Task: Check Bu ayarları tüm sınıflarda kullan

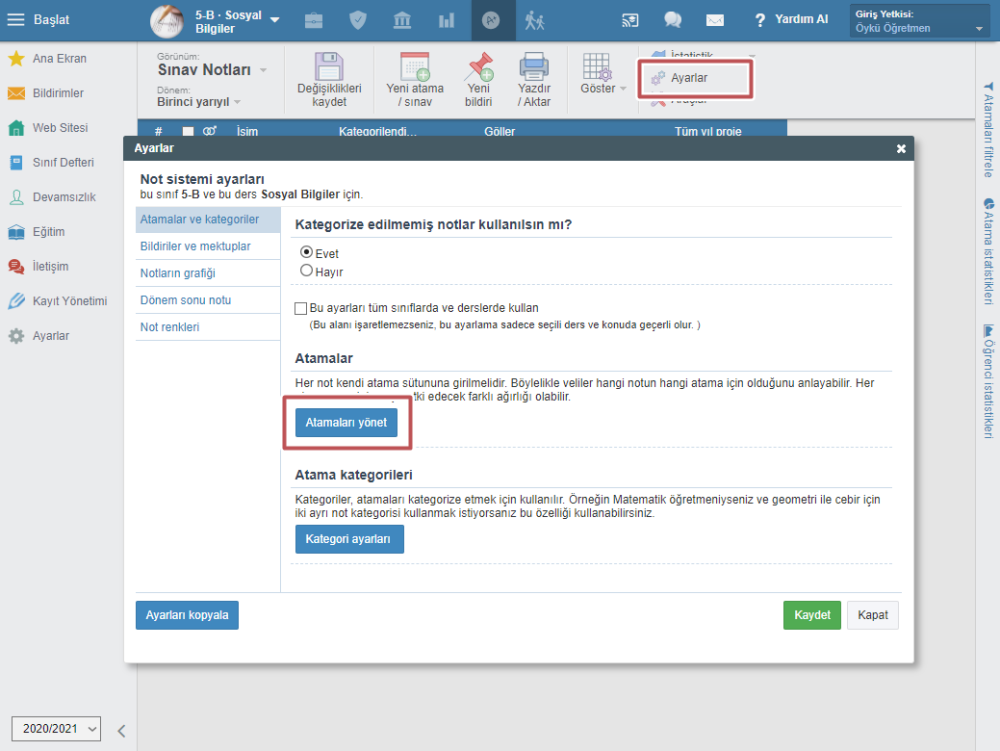Action: [x=301, y=309]
